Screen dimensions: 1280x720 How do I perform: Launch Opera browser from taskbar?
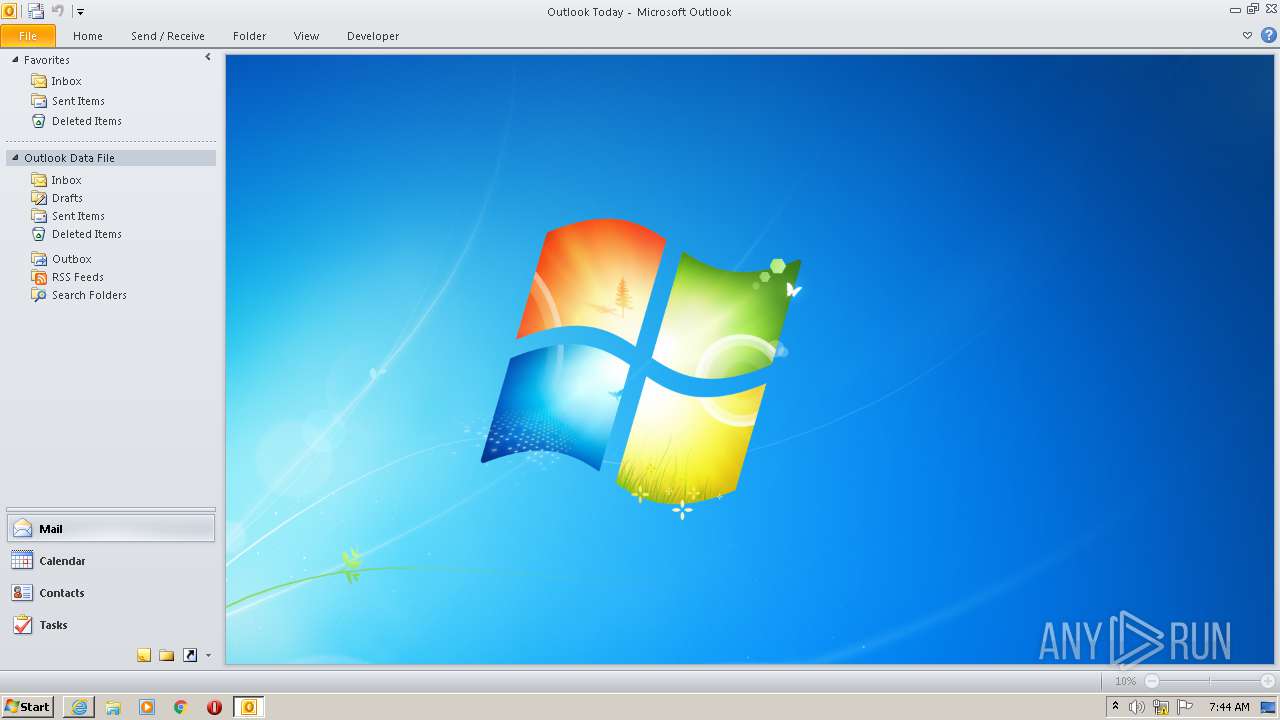(x=215, y=707)
